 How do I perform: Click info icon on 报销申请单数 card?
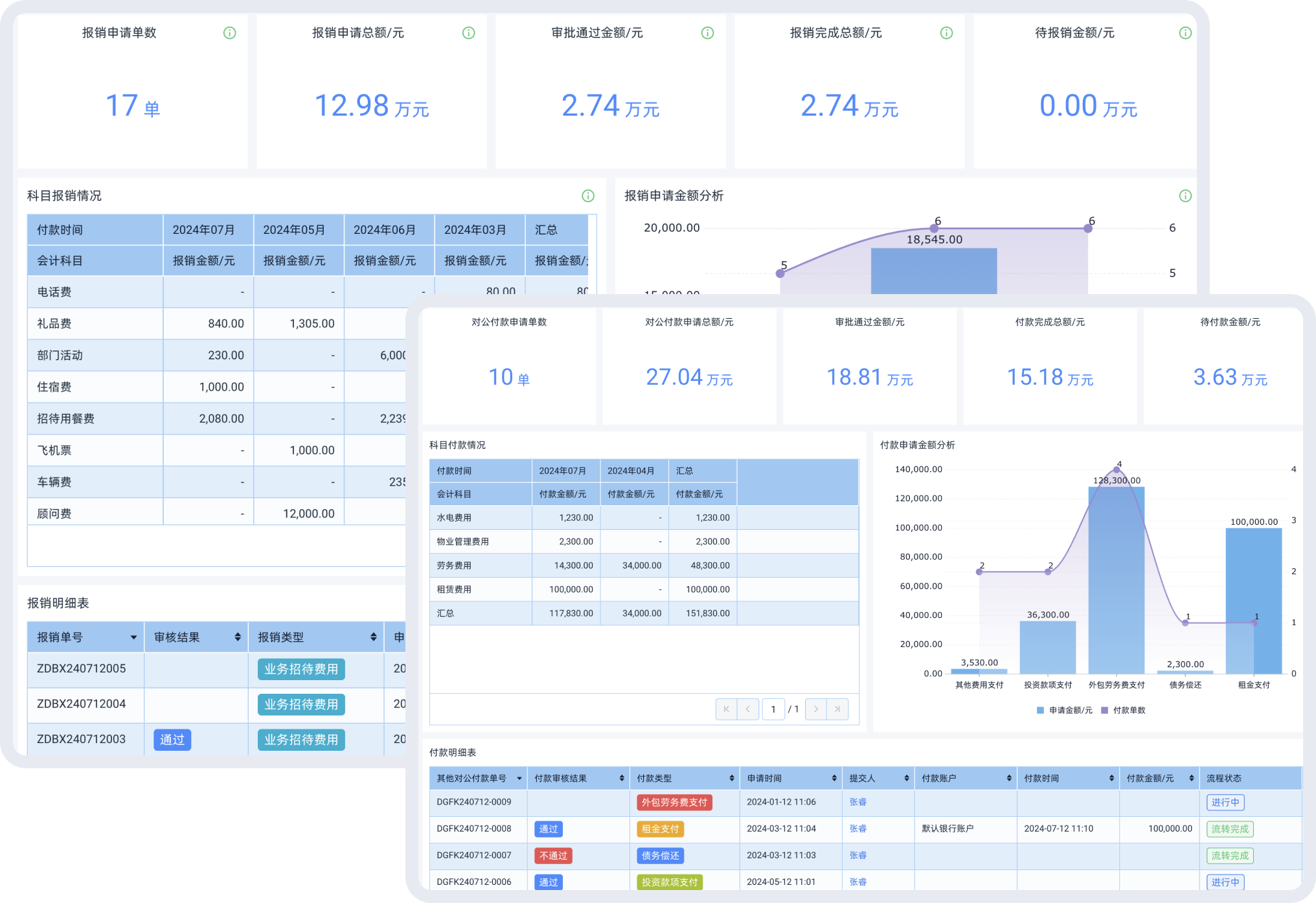tap(229, 33)
